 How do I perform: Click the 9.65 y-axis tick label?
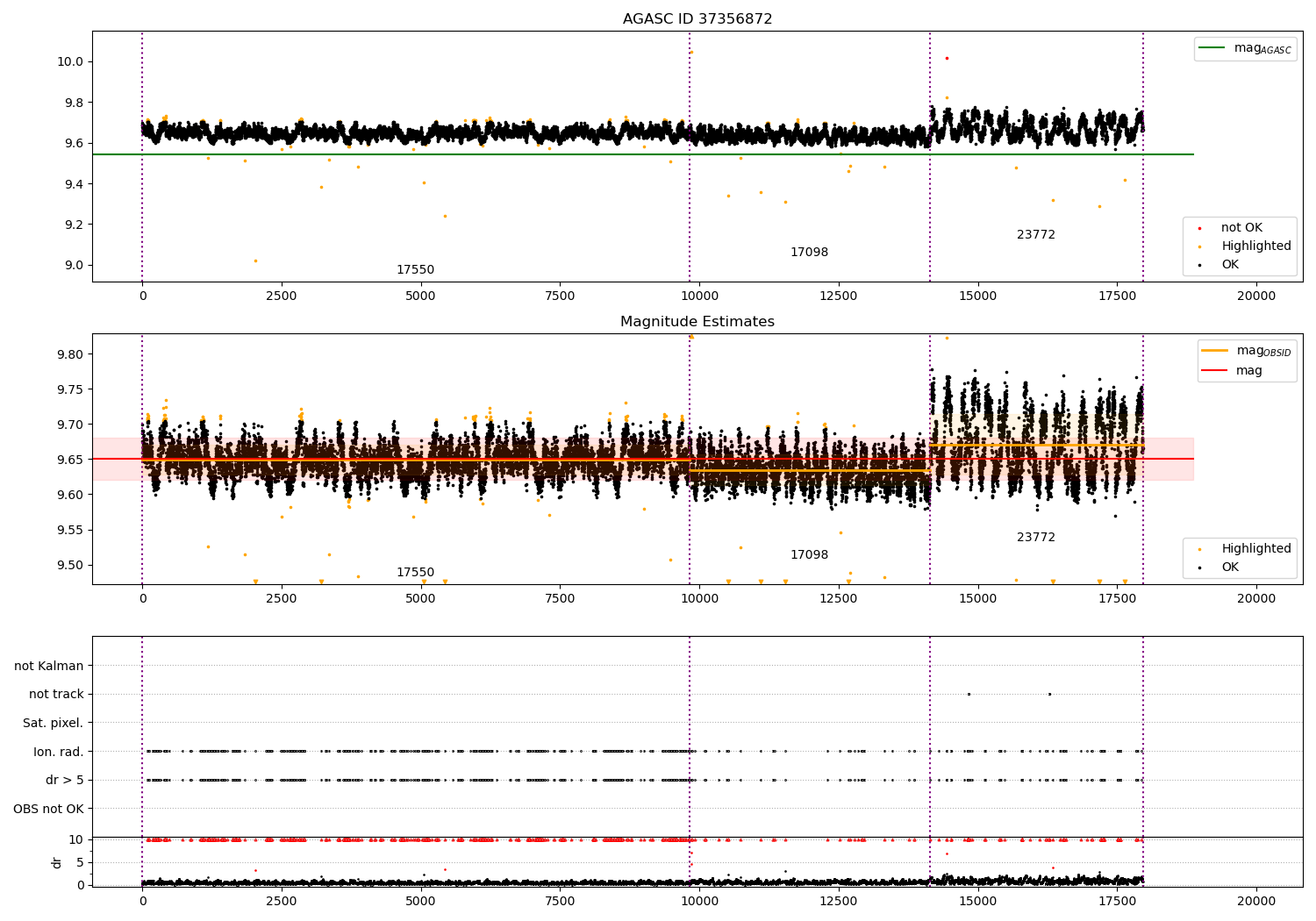point(72,460)
